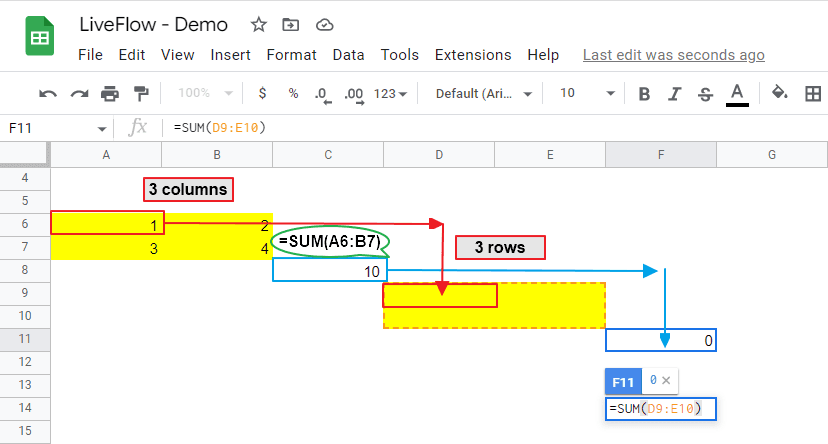The width and height of the screenshot is (828, 444).
Task: Select column C header
Action: [x=328, y=155]
